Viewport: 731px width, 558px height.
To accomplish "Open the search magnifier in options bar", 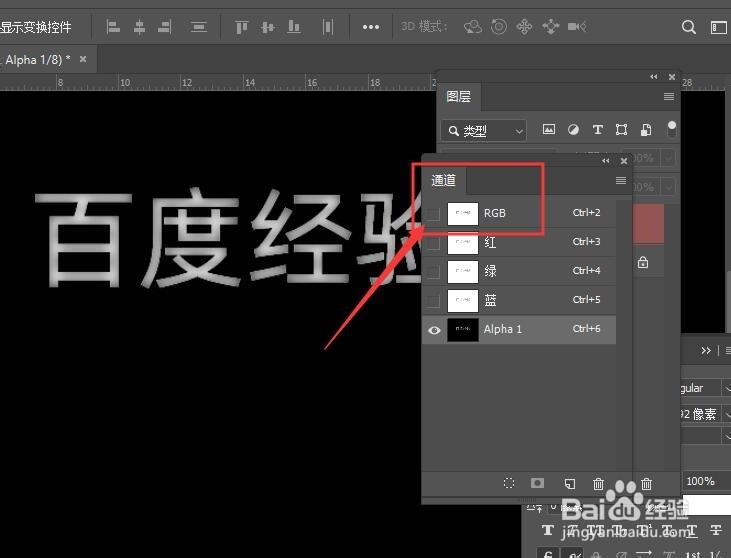I will click(689, 27).
